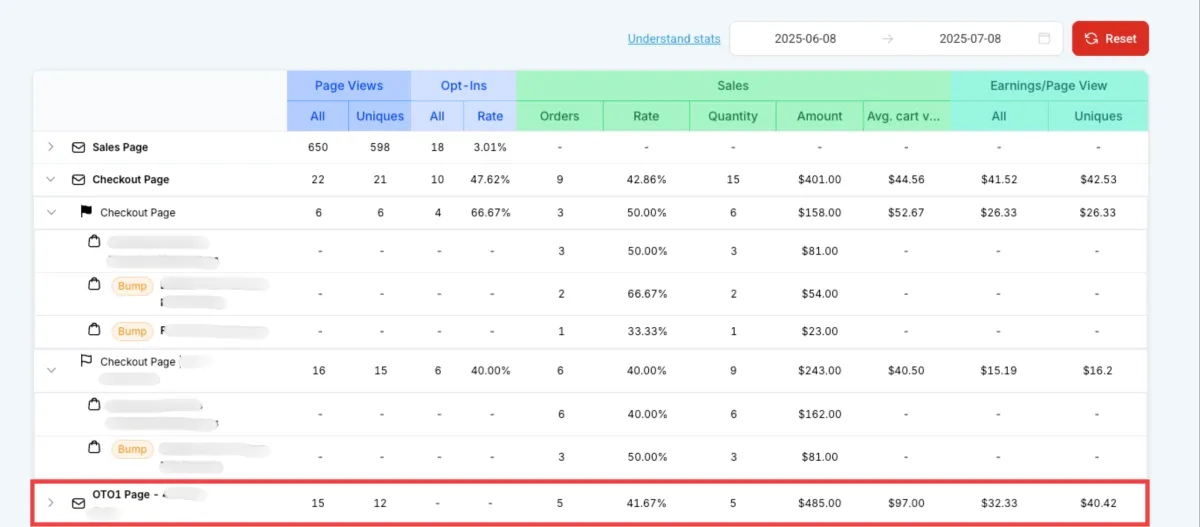1200x527 pixels.
Task: Click the Opt-Ins column group header
Action: 464,86
